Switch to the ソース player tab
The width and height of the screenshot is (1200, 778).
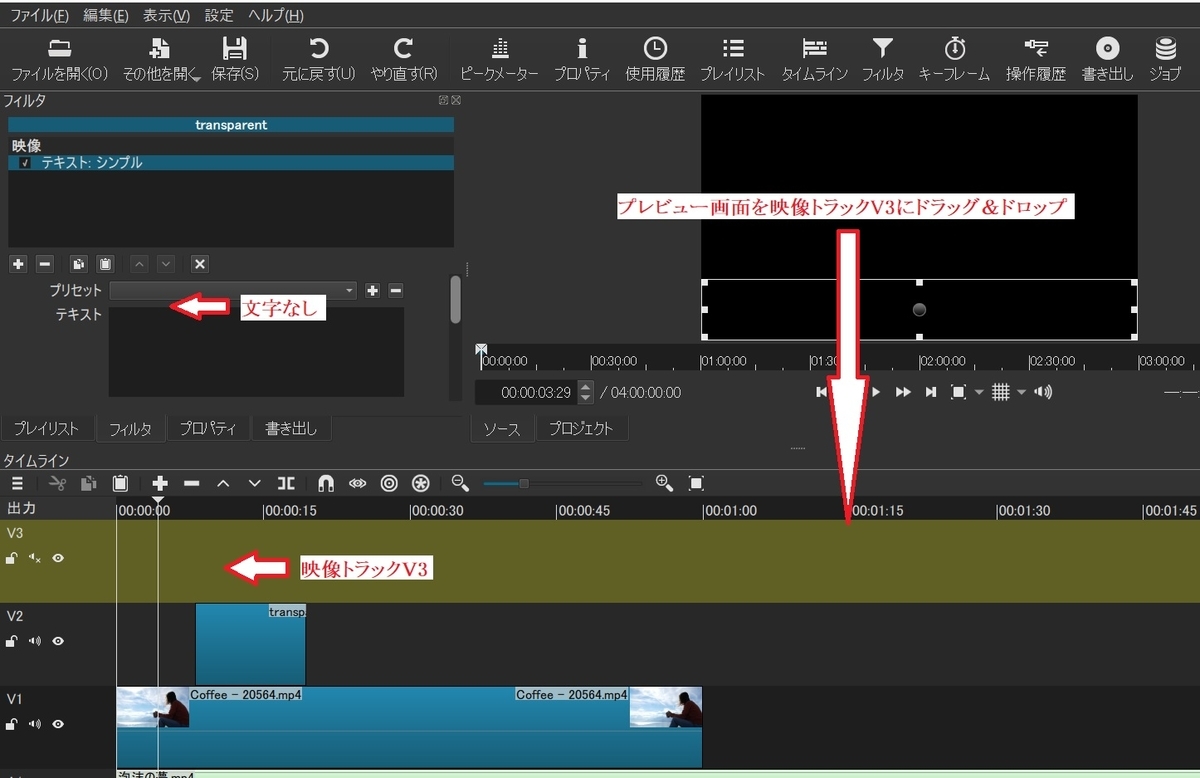point(502,429)
